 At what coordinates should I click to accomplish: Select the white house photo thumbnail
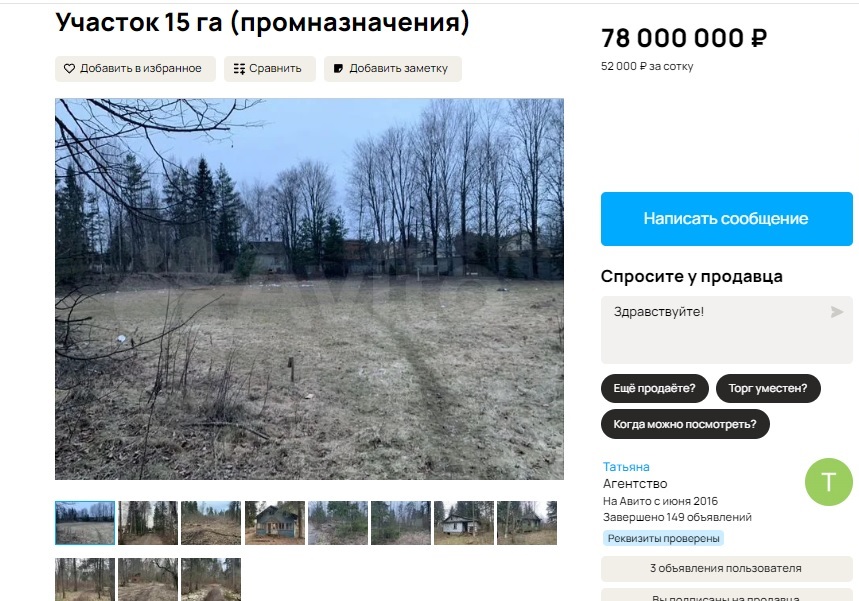(x=463, y=523)
